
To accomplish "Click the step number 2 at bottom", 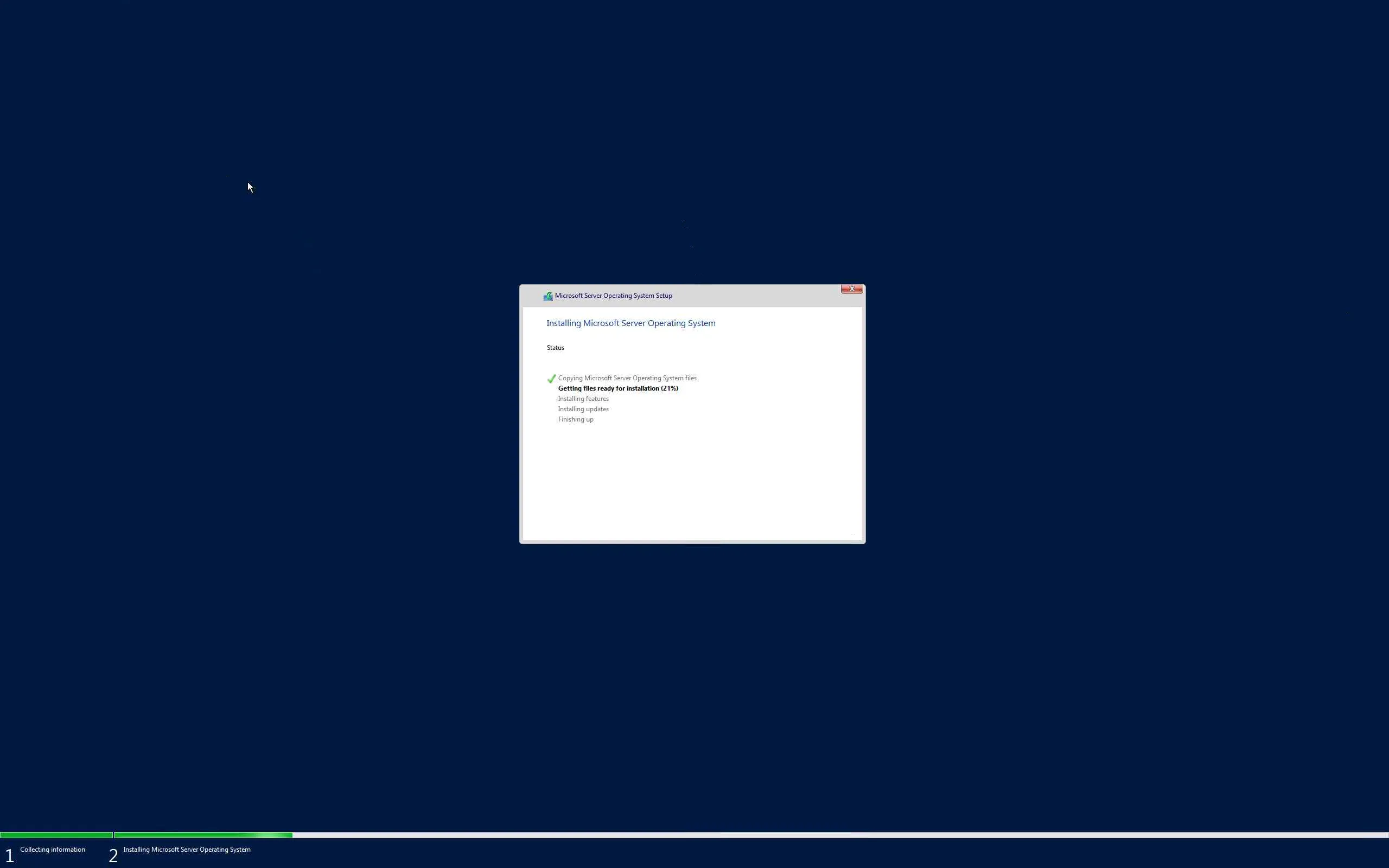I will (113, 856).
